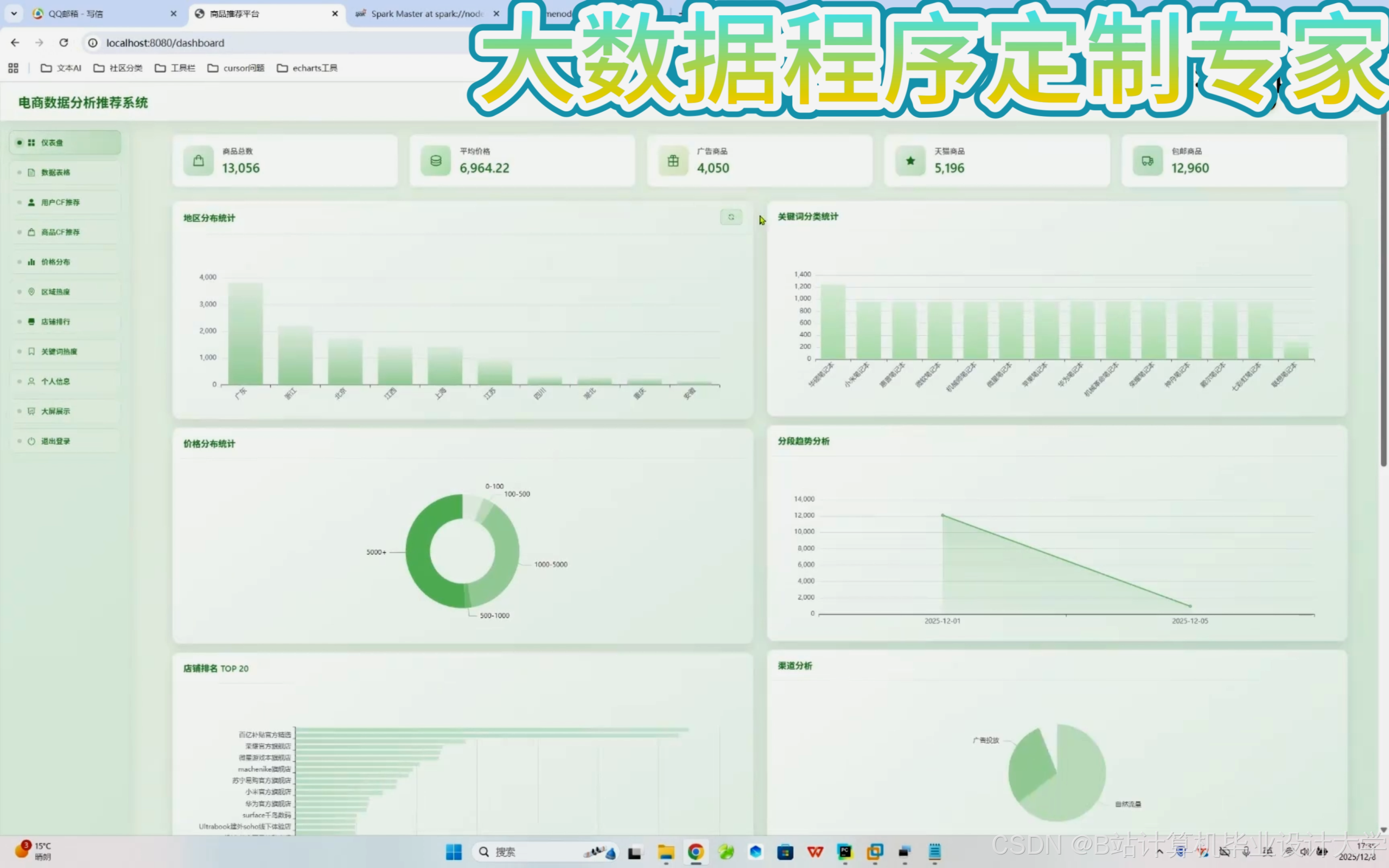Open the browser tab search chevron
The image size is (1389, 868).
[14, 13]
